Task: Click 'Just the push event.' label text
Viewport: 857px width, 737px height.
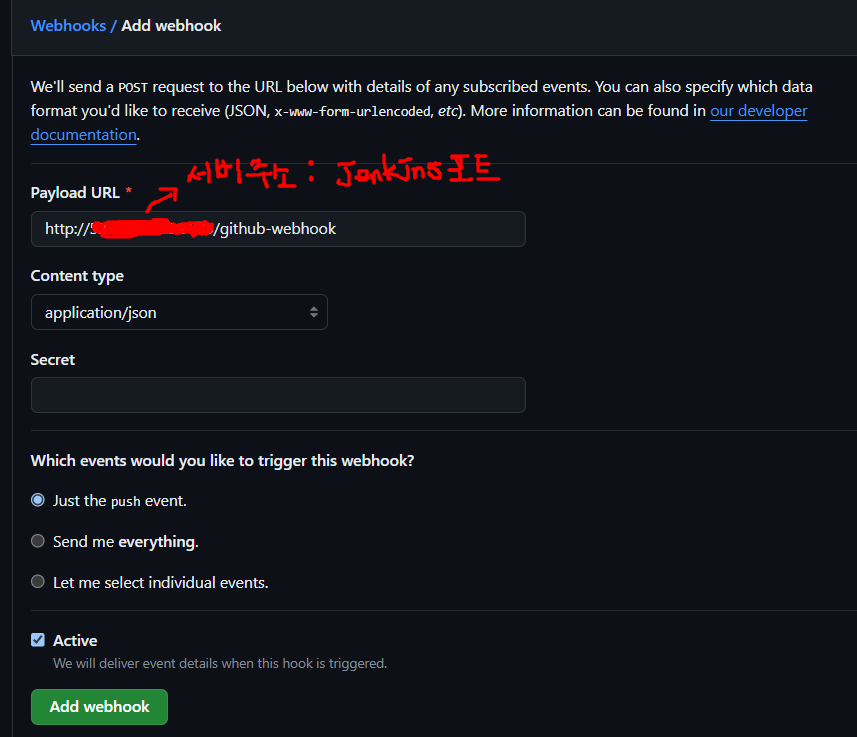Action: tap(120, 501)
